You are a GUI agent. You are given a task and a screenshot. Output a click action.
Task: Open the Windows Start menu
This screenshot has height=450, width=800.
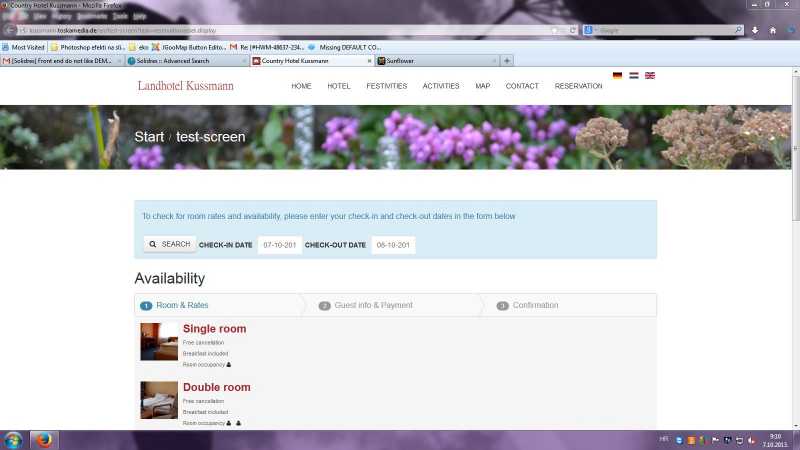(x=14, y=440)
